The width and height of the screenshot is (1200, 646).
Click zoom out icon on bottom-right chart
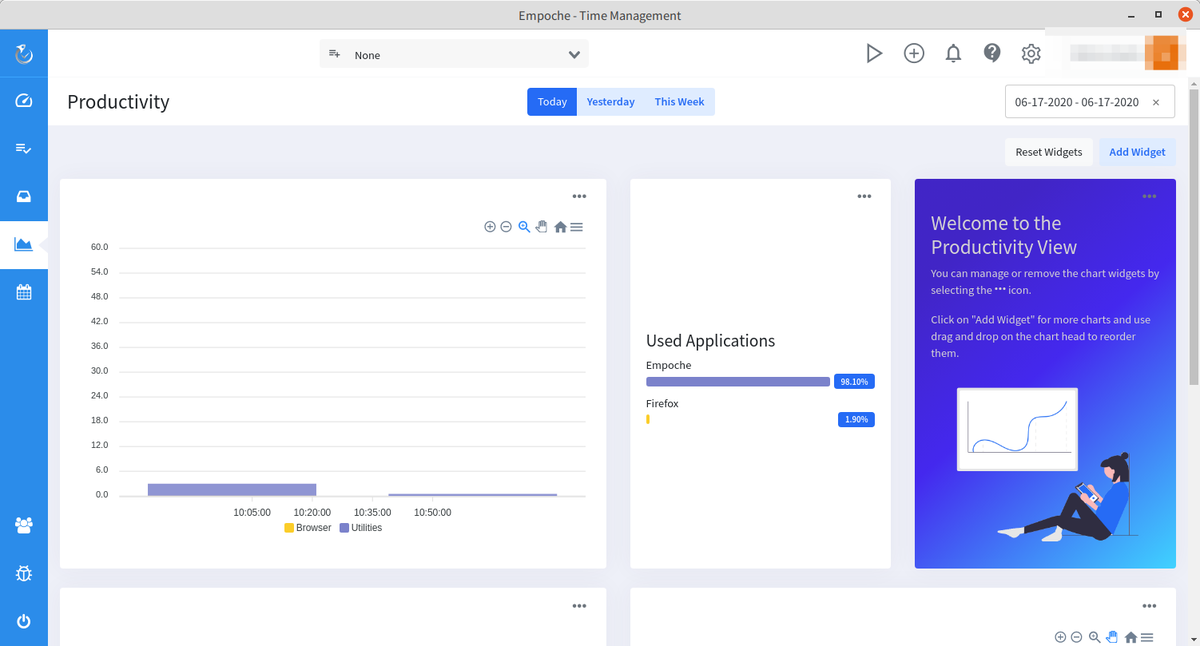[1076, 637]
